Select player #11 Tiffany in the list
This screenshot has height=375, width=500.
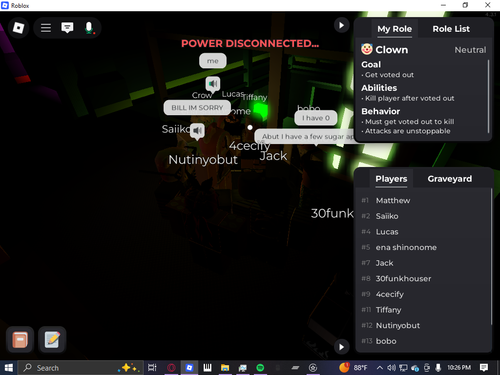423,310
